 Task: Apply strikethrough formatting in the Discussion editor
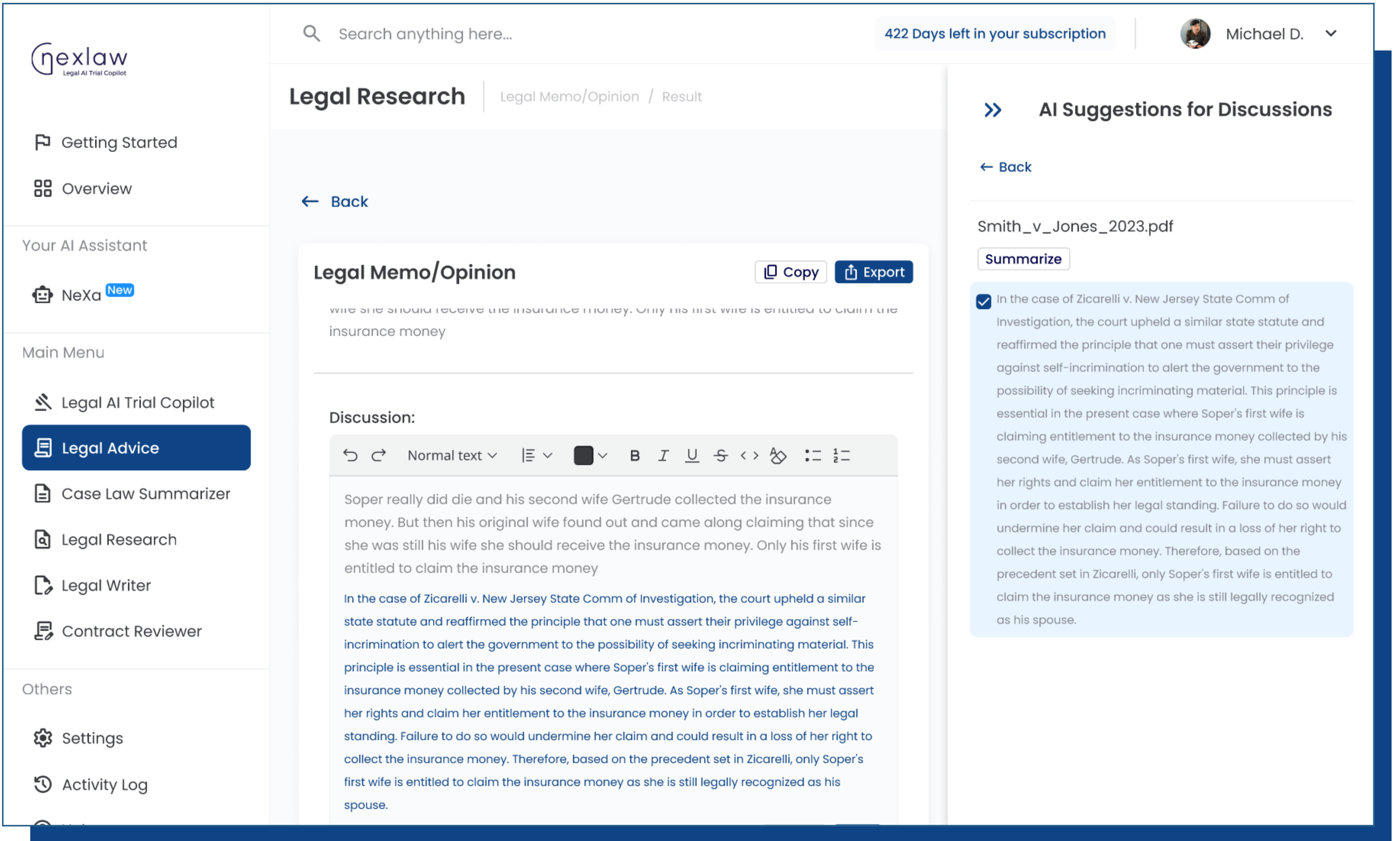720,456
